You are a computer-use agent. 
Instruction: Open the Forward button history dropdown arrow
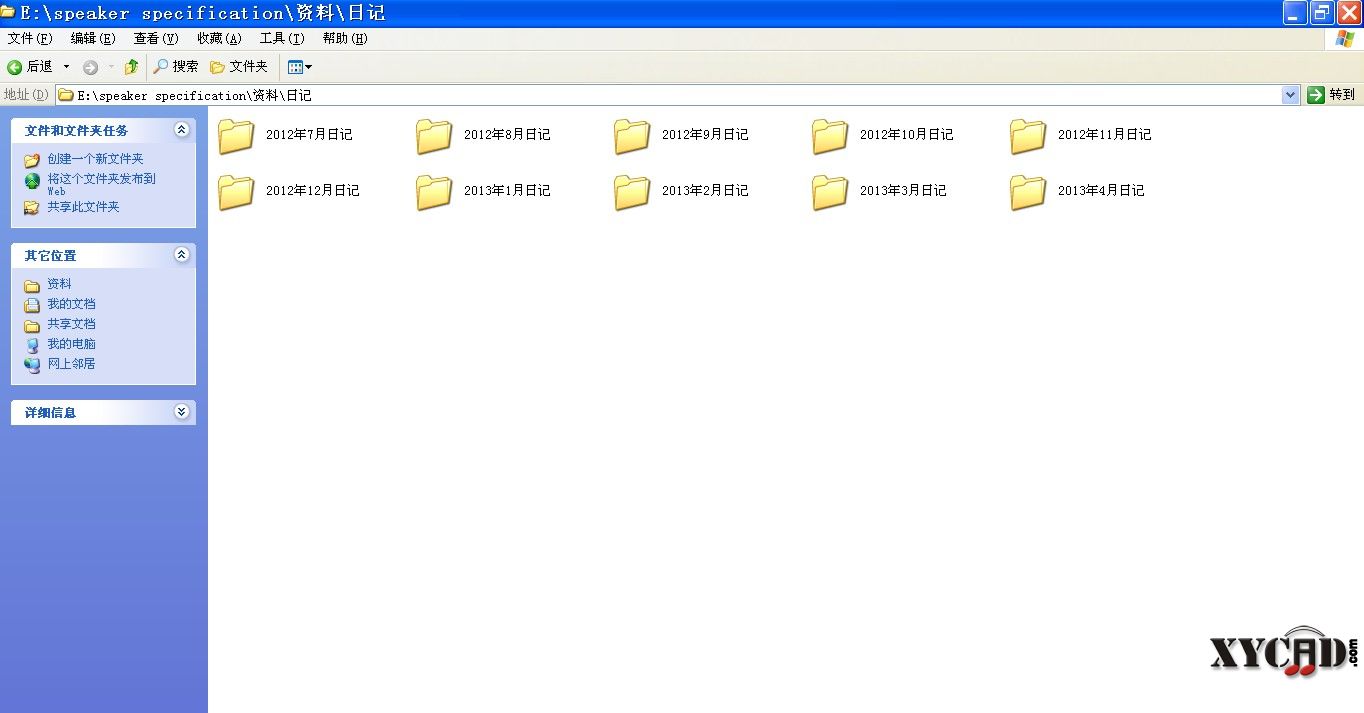[111, 67]
